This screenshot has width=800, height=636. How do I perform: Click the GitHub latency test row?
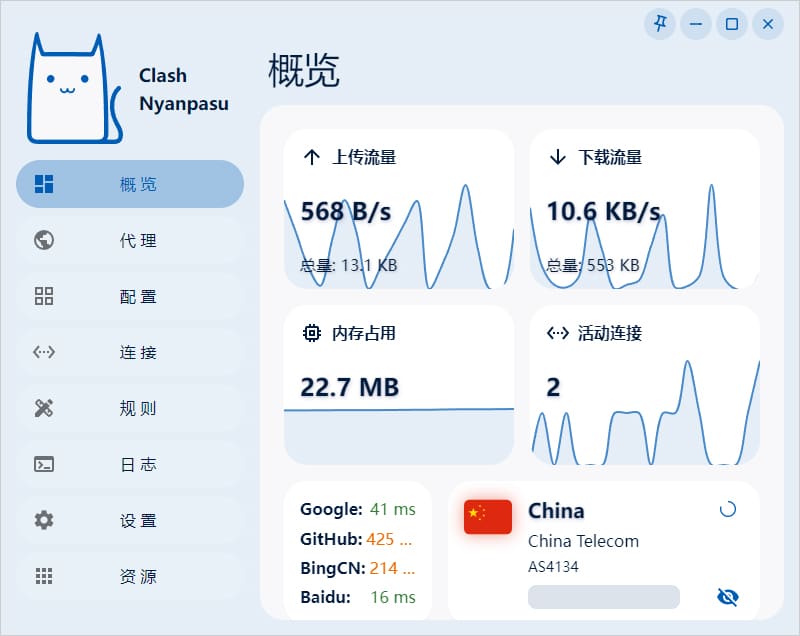tap(357, 539)
